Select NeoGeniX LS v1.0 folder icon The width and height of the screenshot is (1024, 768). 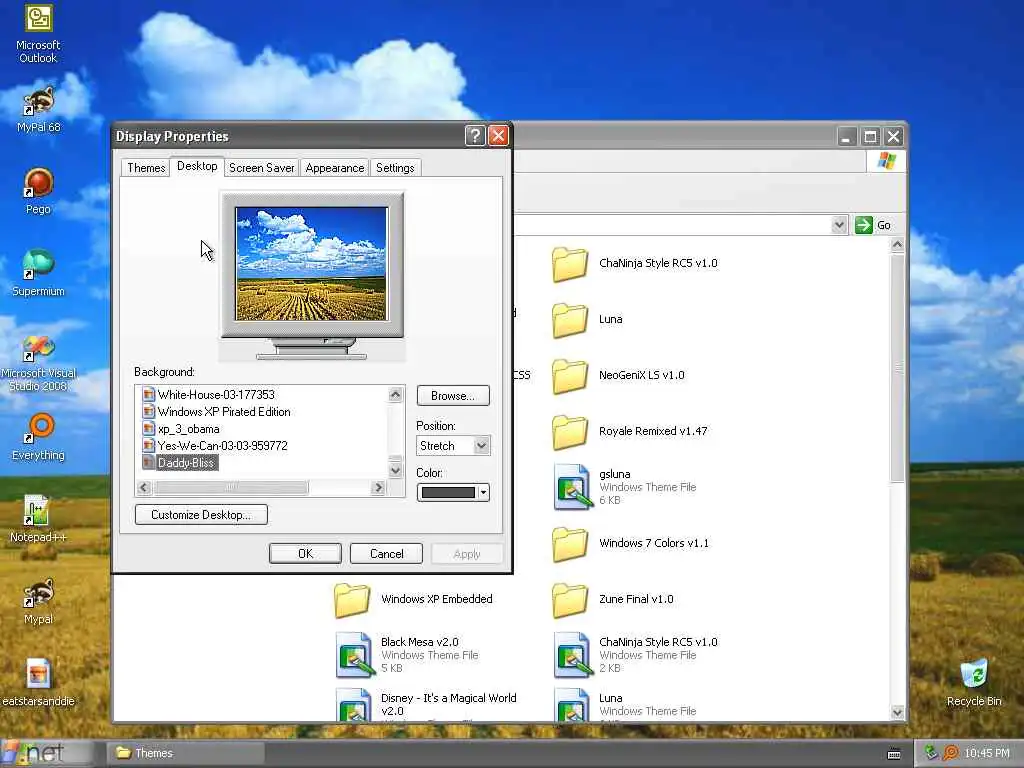[x=569, y=376]
